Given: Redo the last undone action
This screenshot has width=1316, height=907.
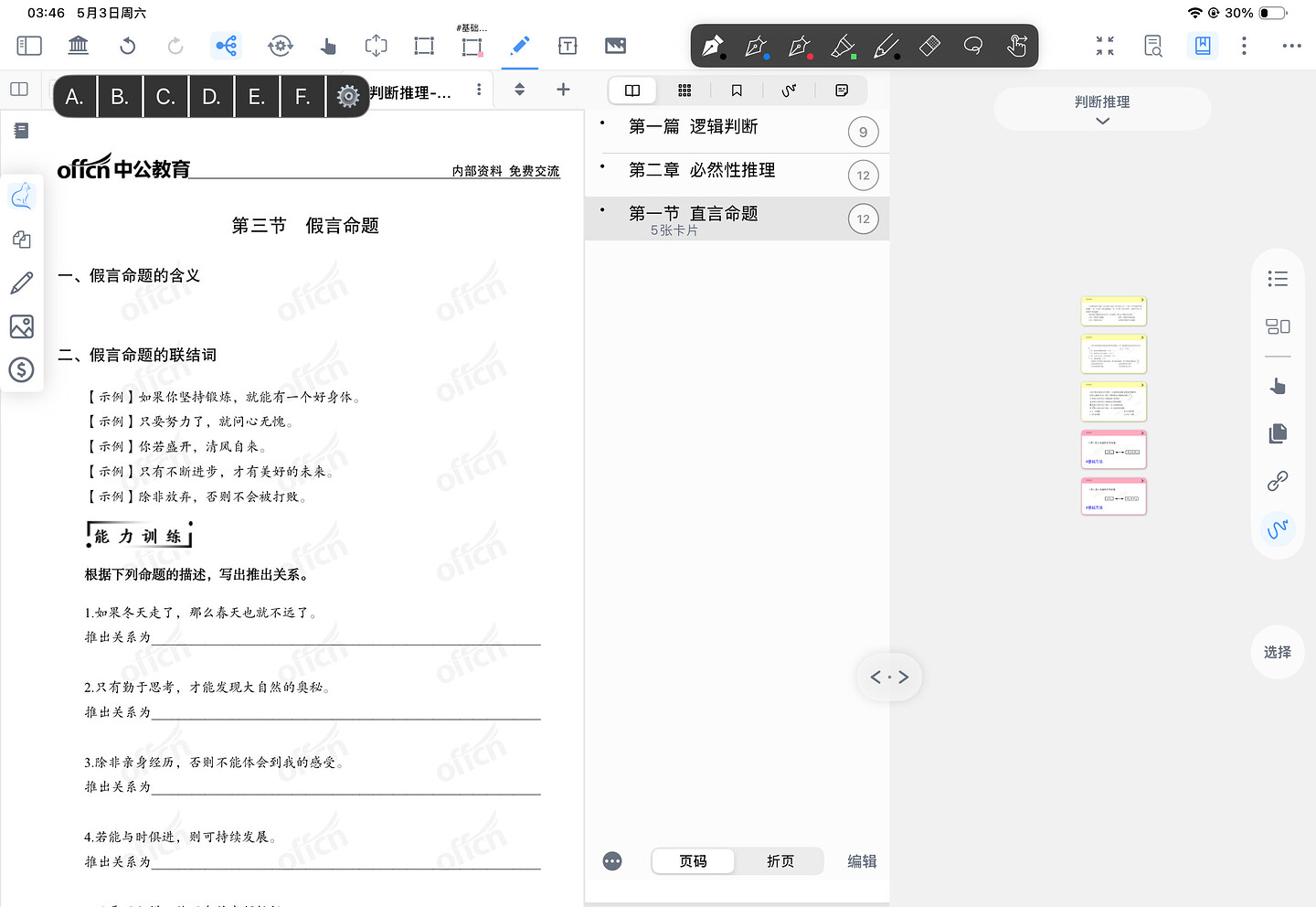Looking at the screenshot, I should pos(175,46).
